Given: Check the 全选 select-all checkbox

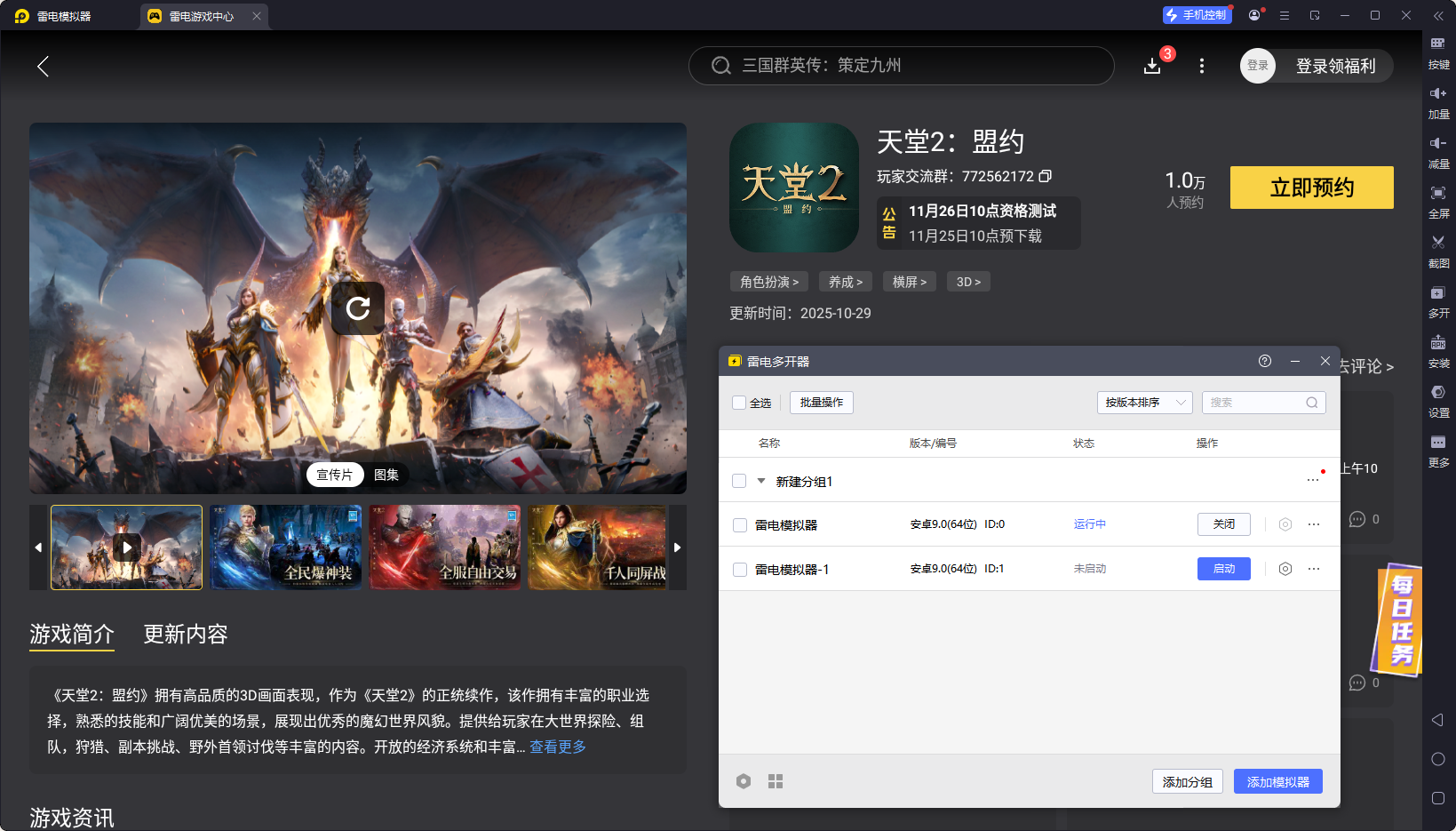Looking at the screenshot, I should 738,402.
